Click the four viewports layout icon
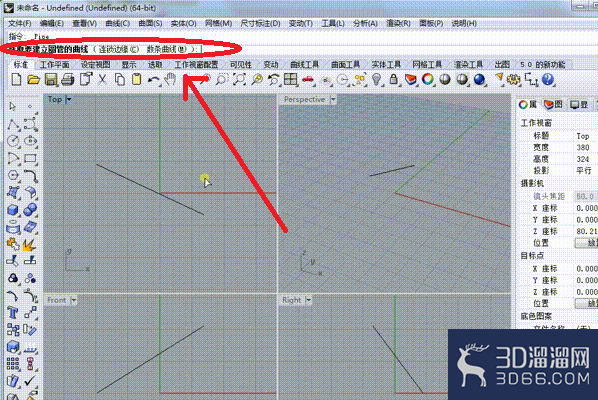This screenshot has height=400, width=598. point(291,79)
